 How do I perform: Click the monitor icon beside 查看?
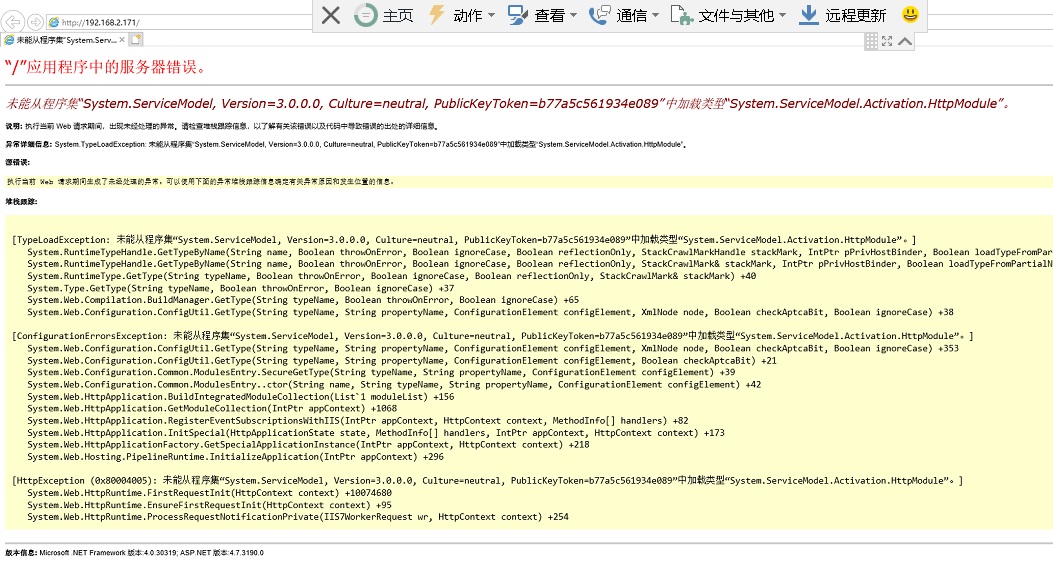tap(517, 15)
